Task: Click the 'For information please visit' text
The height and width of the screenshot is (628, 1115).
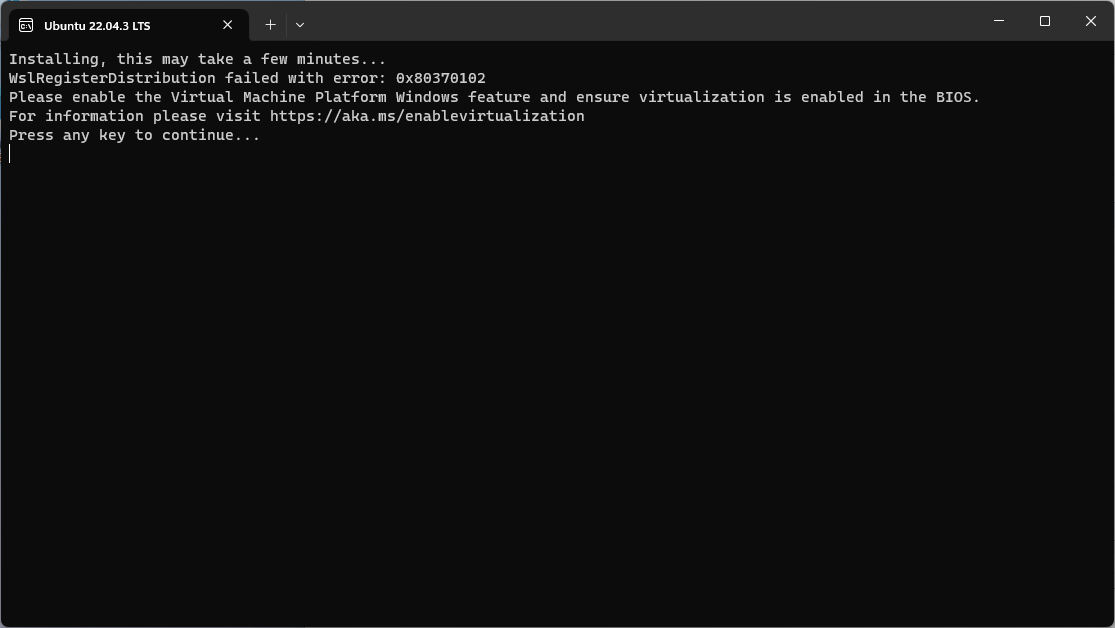Action: pyautogui.click(x=130, y=115)
